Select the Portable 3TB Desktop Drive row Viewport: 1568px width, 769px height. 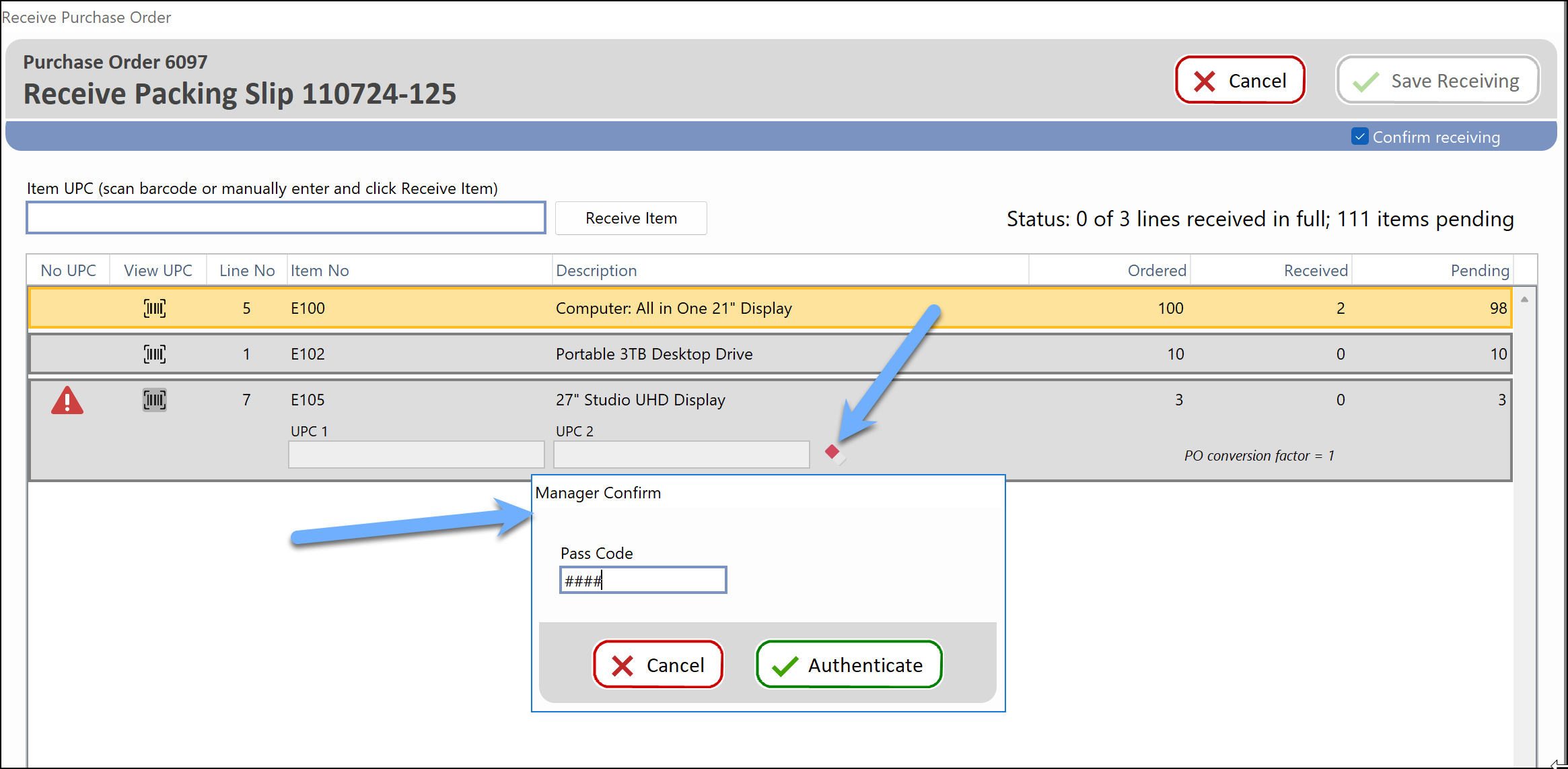pyautogui.click(x=653, y=354)
